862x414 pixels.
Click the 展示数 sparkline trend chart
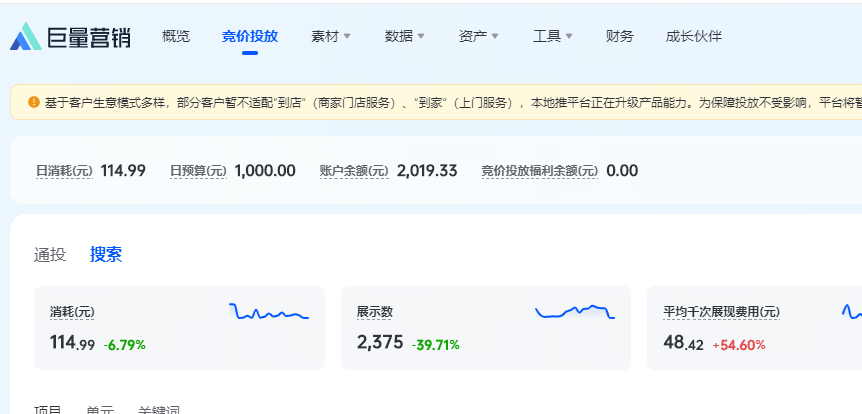pos(574,312)
